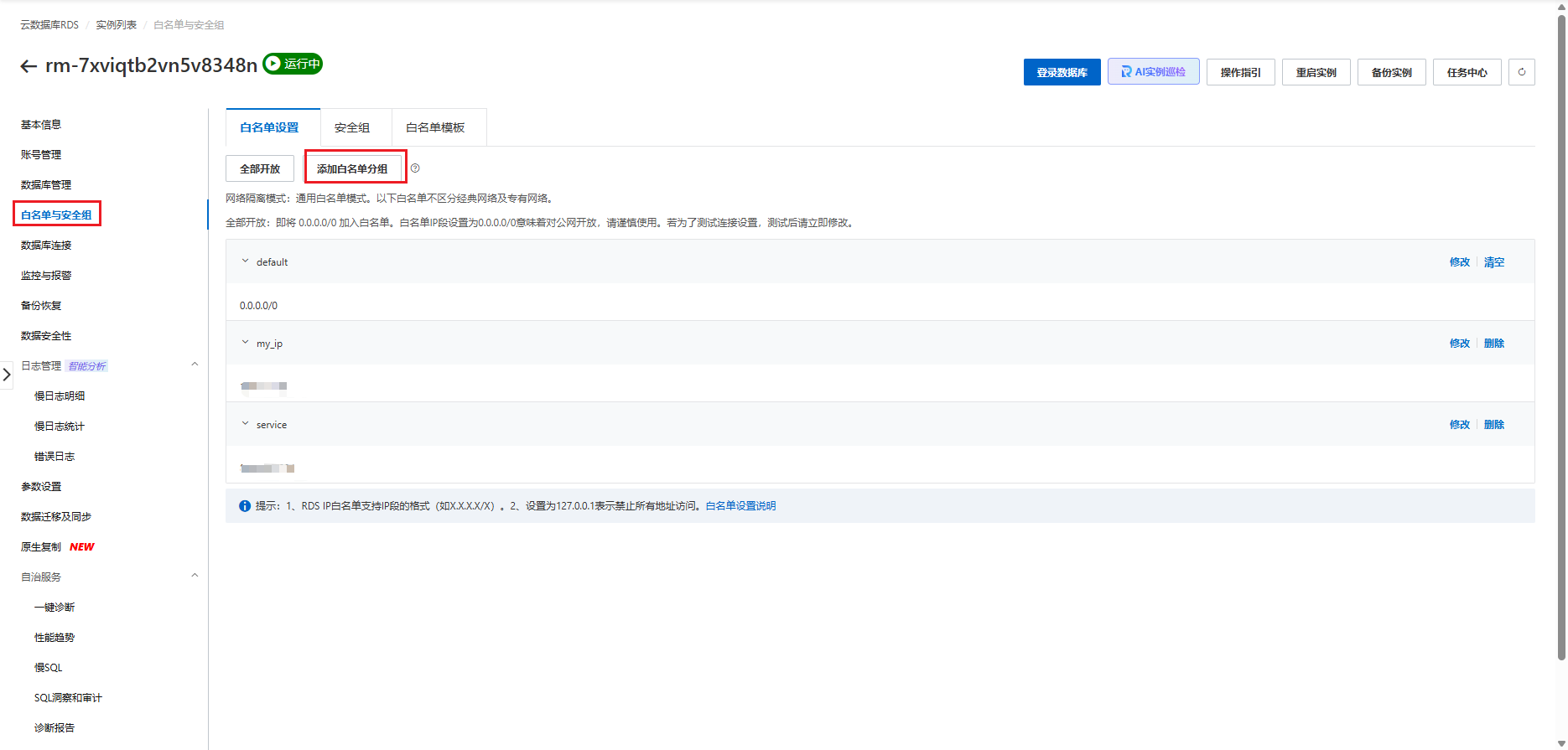Collapse 自治服务 sidebar section
Image resolution: width=1568 pixels, height=750 pixels.
(x=195, y=576)
